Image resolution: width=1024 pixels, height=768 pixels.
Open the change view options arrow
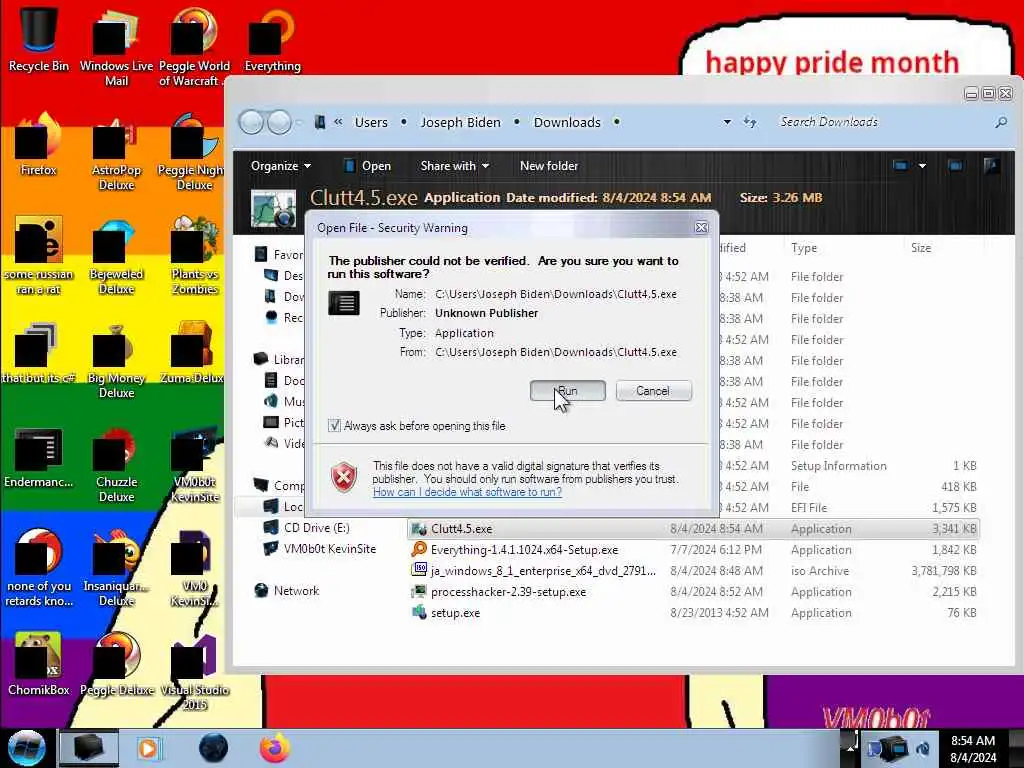pyautogui.click(x=922, y=166)
